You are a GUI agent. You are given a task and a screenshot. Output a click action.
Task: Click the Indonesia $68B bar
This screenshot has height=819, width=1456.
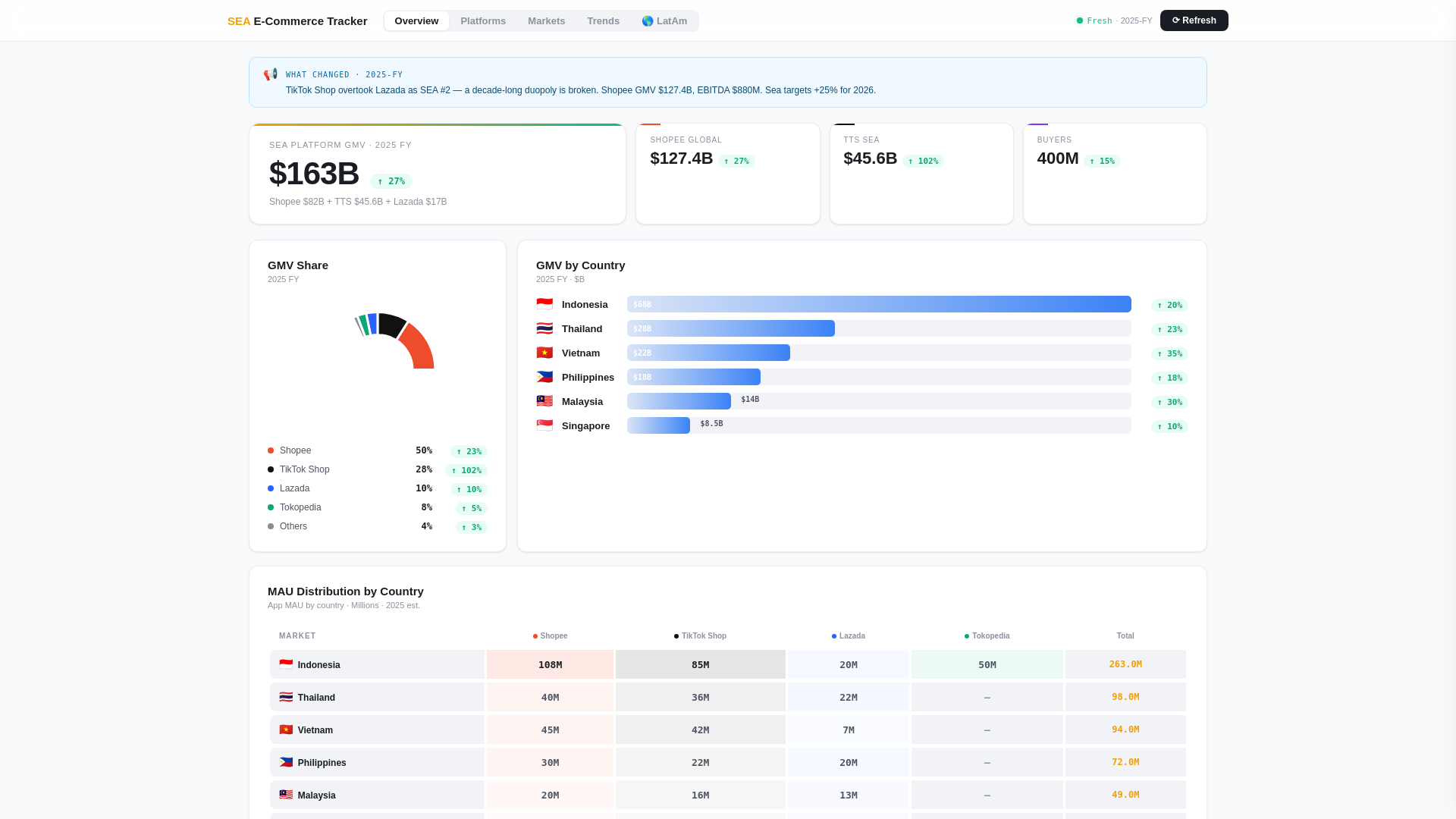[879, 304]
